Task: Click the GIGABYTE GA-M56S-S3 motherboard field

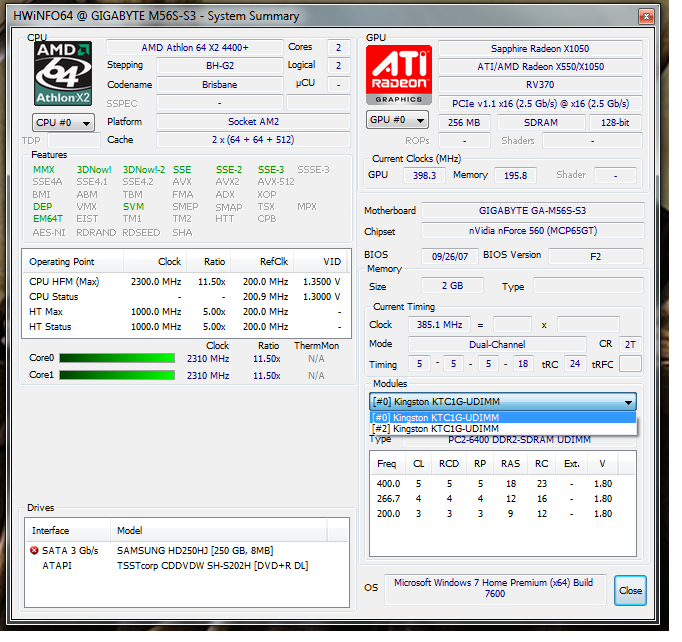Action: pyautogui.click(x=532, y=211)
